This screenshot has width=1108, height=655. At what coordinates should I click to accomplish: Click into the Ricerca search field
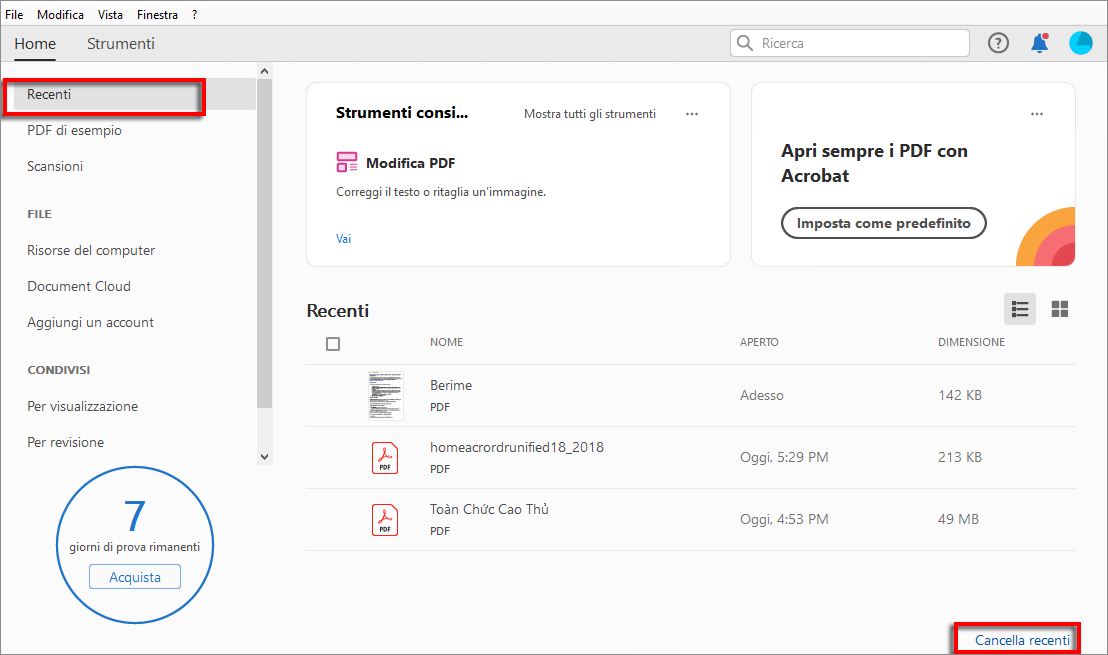860,43
